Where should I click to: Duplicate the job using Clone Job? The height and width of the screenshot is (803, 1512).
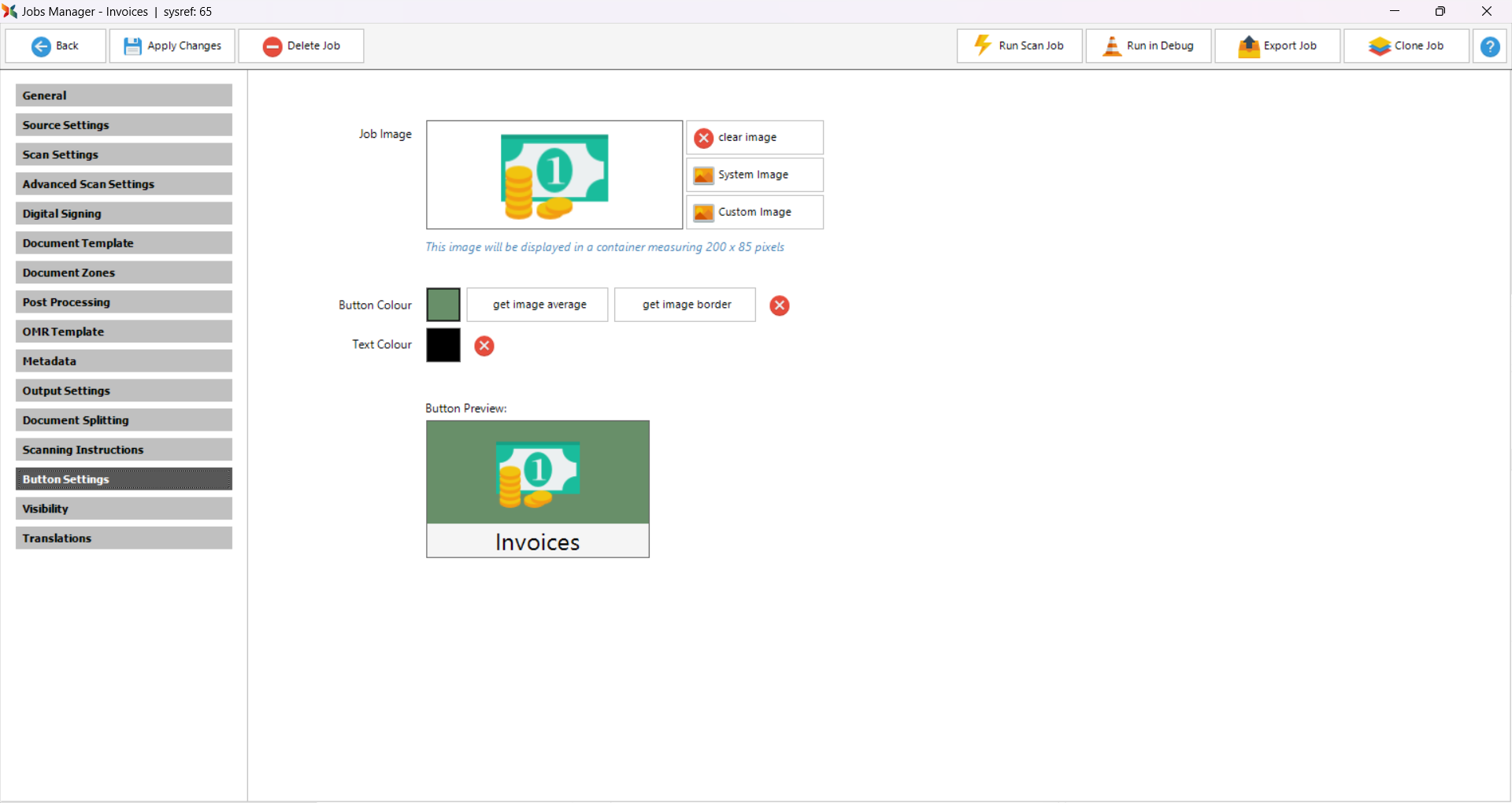click(x=1406, y=46)
